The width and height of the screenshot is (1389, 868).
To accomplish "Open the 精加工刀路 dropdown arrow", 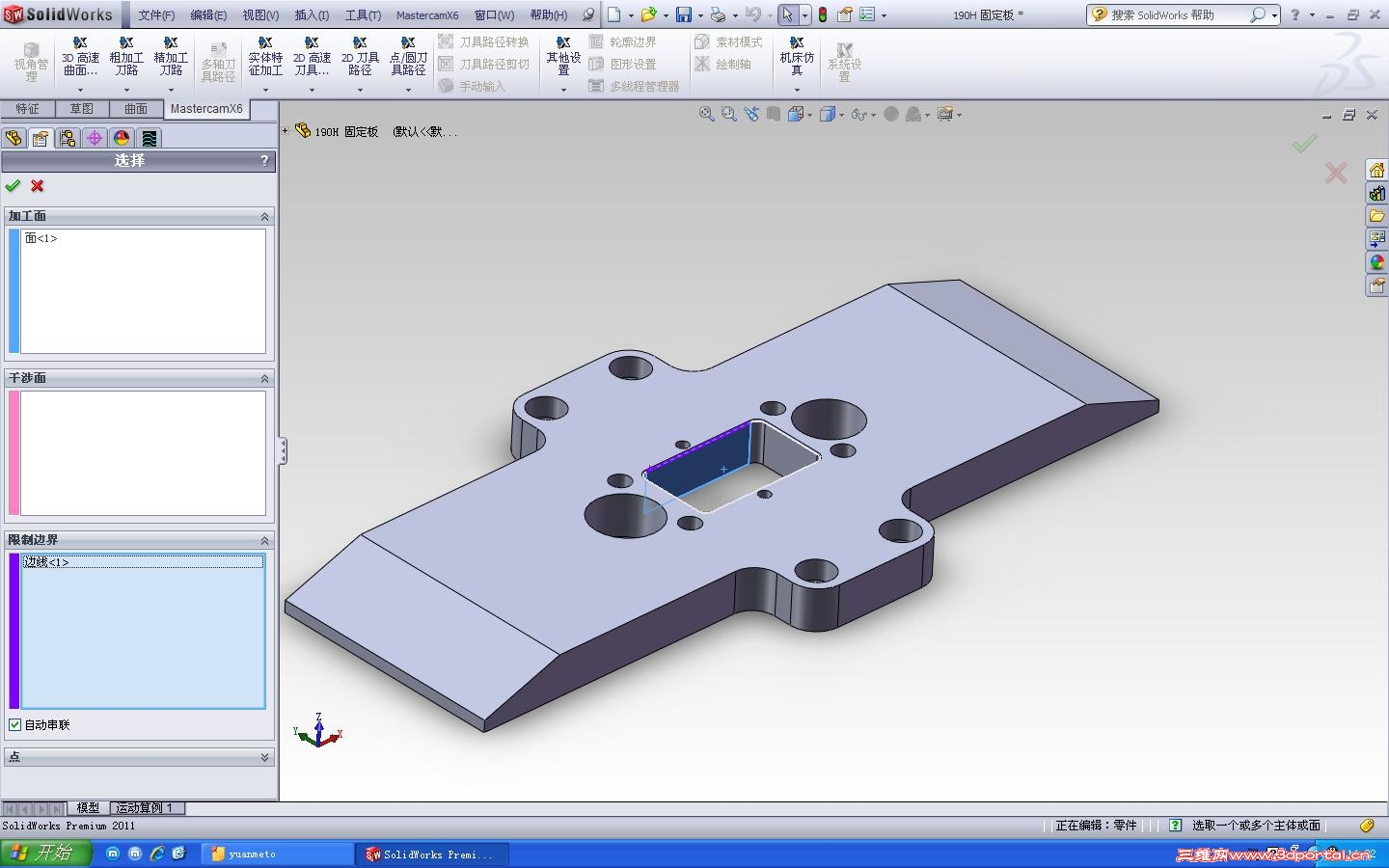I will [x=171, y=90].
